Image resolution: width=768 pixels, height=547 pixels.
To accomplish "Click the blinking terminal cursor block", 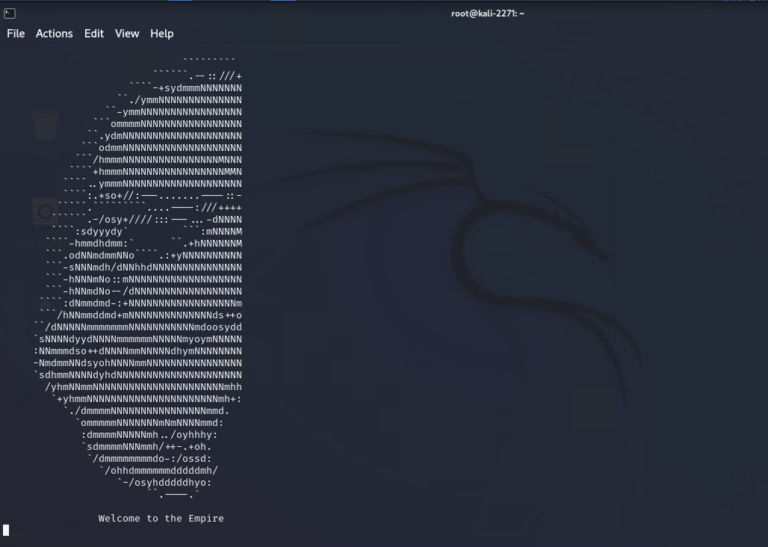I will [x=6, y=530].
